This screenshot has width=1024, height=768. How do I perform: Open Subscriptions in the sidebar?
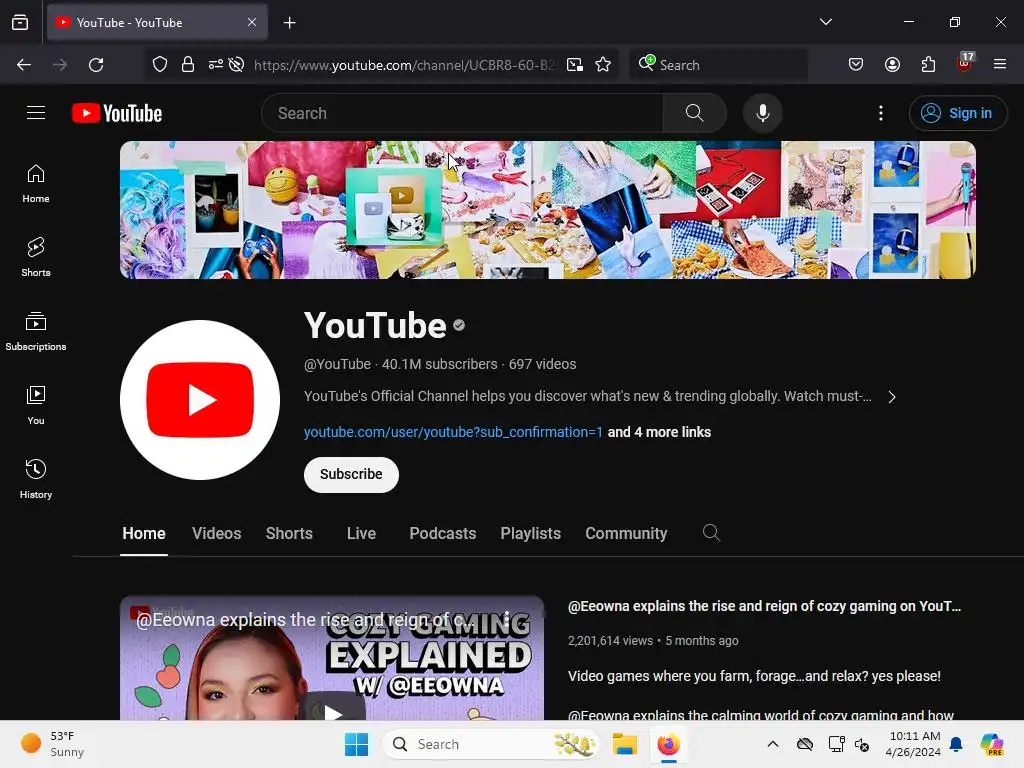pyautogui.click(x=36, y=332)
